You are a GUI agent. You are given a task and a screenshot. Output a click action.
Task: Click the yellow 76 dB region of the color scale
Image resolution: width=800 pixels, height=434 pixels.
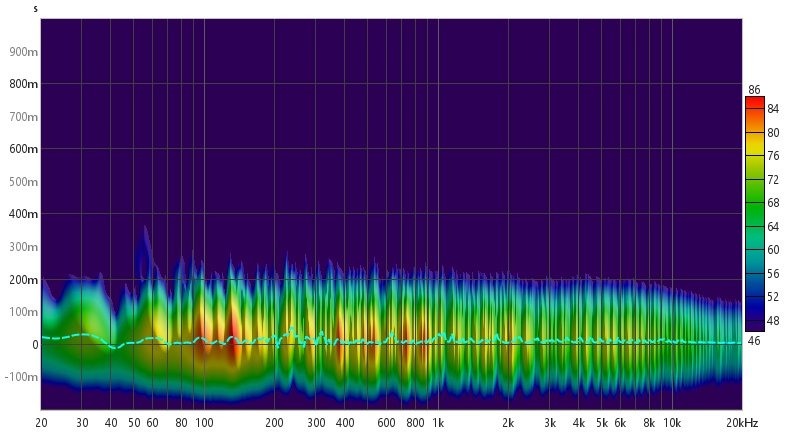point(754,156)
